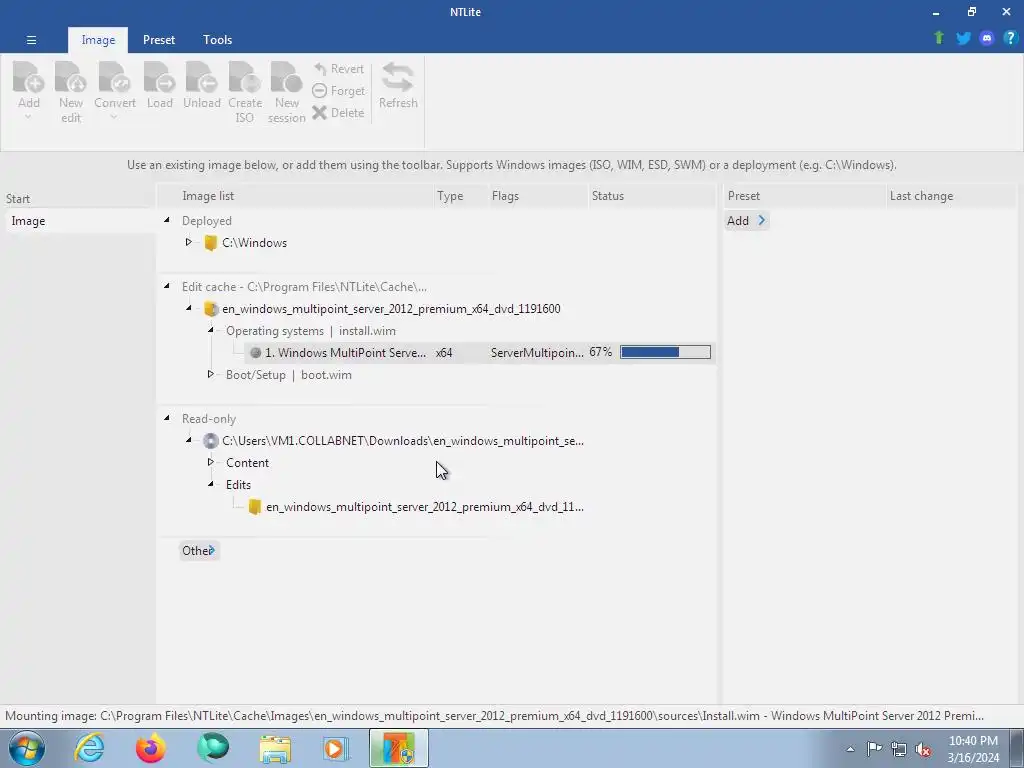Select the 1. Windows MultiPoint Server row
The image size is (1024, 768).
tap(480, 353)
